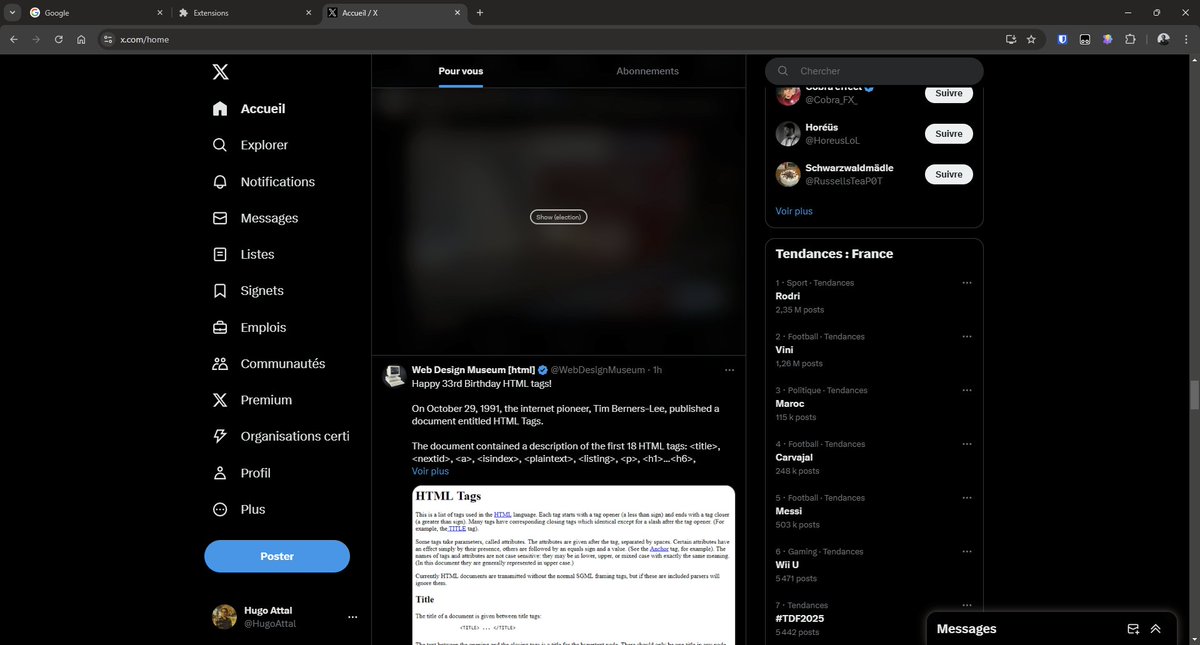Click inside the Chercher search field
1200x645 pixels.
873,70
